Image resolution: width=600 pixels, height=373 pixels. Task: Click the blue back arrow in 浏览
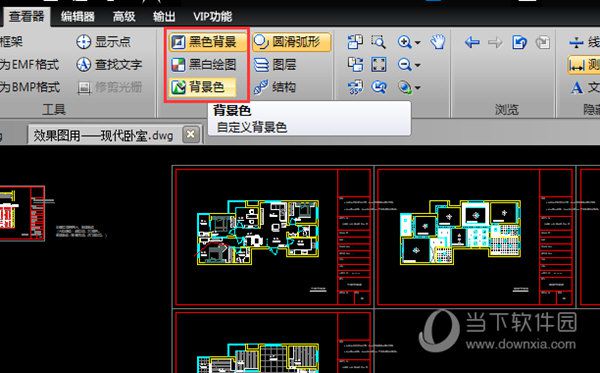tap(472, 42)
